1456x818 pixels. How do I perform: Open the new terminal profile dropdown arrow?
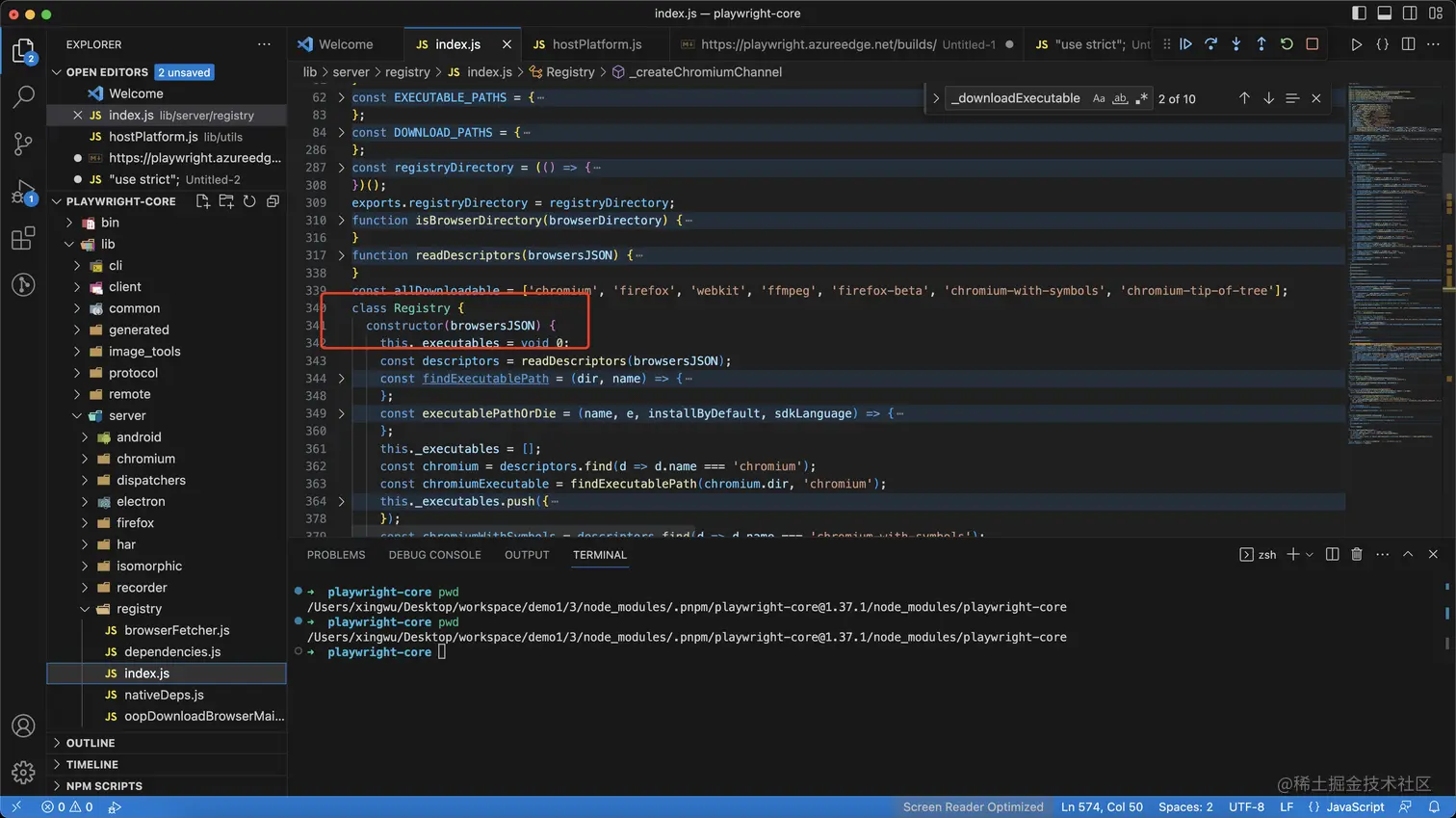coord(1310,555)
